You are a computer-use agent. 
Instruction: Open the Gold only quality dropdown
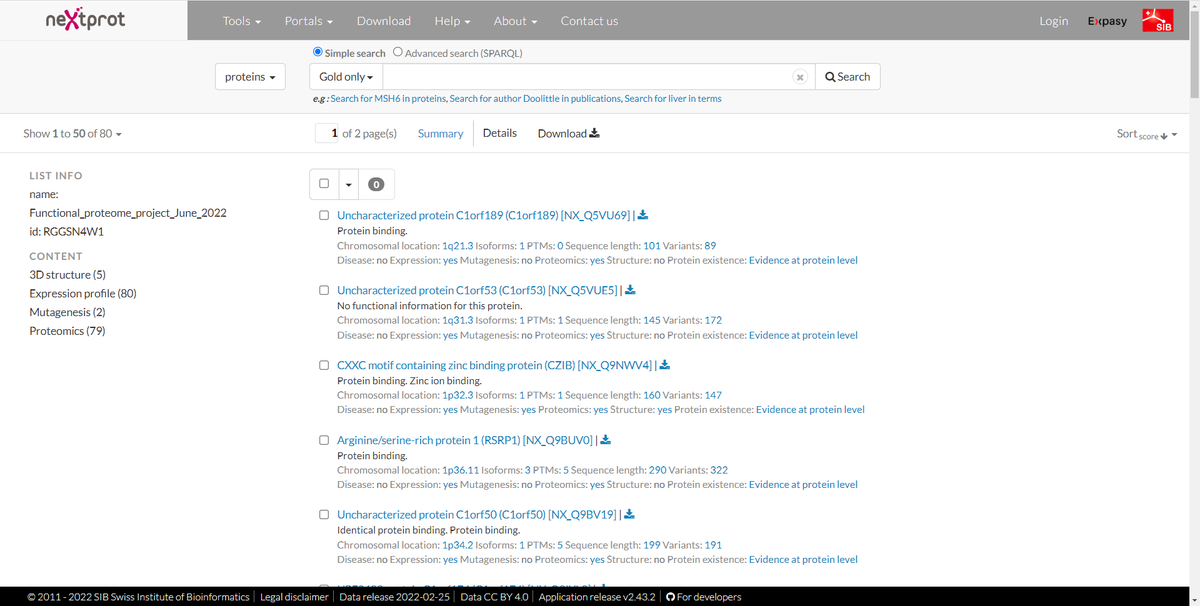[346, 77]
